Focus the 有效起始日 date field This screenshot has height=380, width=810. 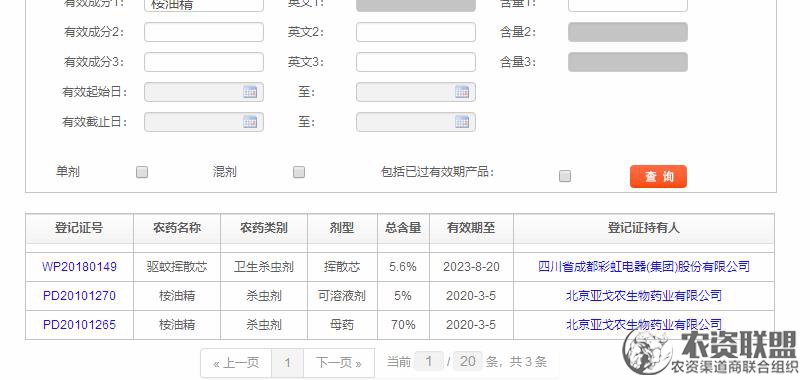[204, 92]
